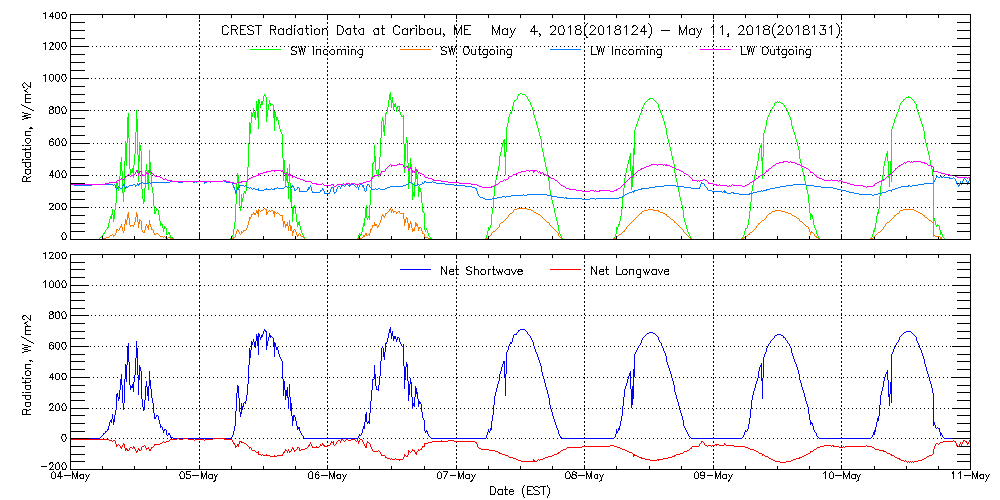
Task: Click the 10-May date tick label
Action: [841, 476]
